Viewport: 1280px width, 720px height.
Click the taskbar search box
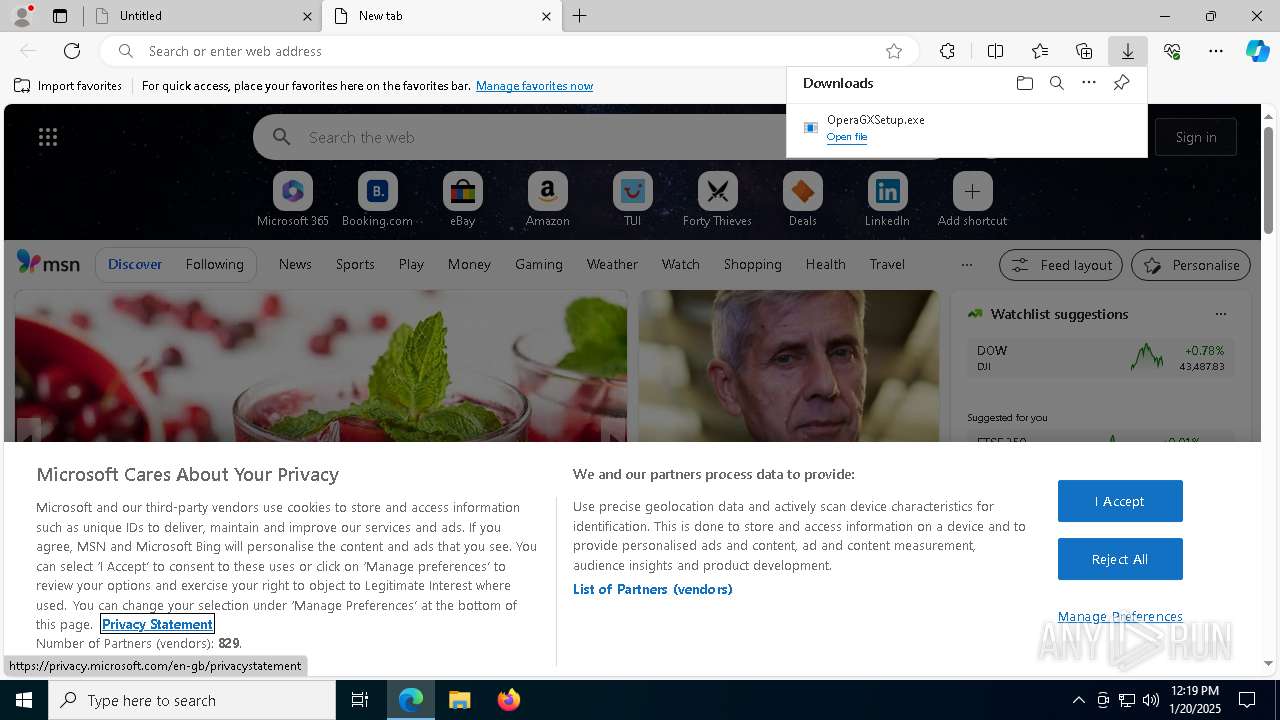[x=192, y=700]
